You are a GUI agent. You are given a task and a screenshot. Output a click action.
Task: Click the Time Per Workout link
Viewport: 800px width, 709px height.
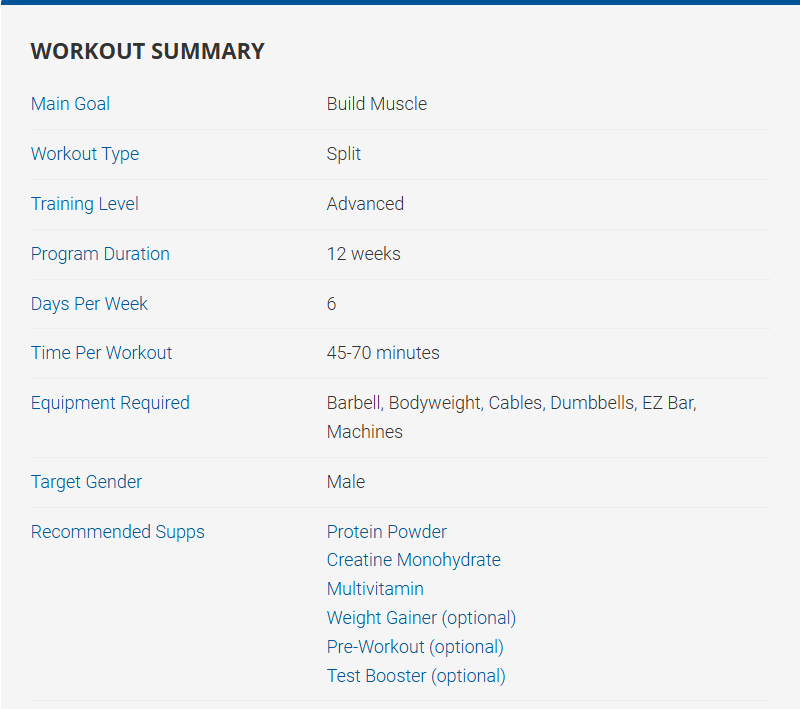(x=101, y=353)
